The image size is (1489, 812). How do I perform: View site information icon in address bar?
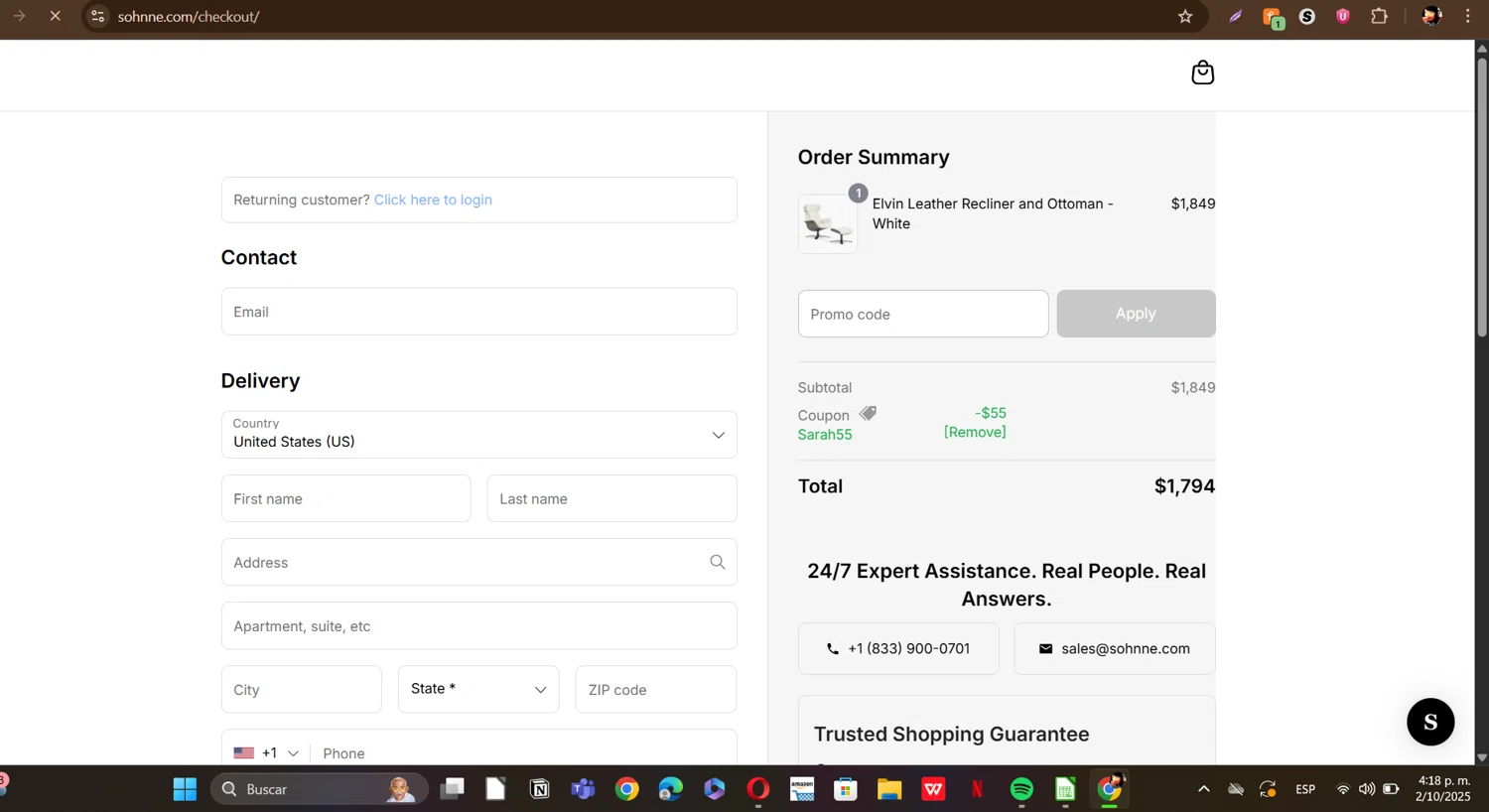[97, 16]
